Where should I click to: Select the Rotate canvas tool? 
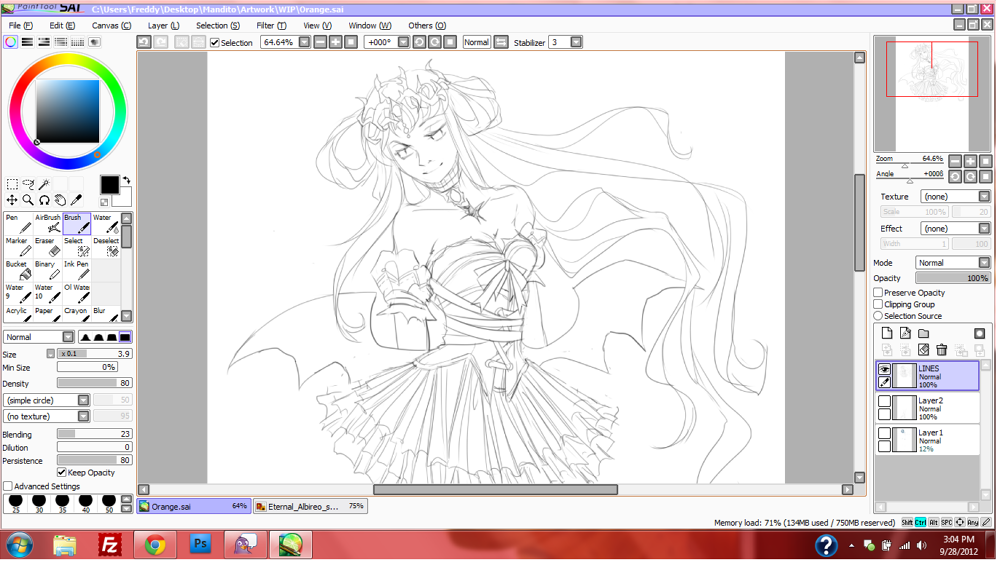tap(44, 201)
